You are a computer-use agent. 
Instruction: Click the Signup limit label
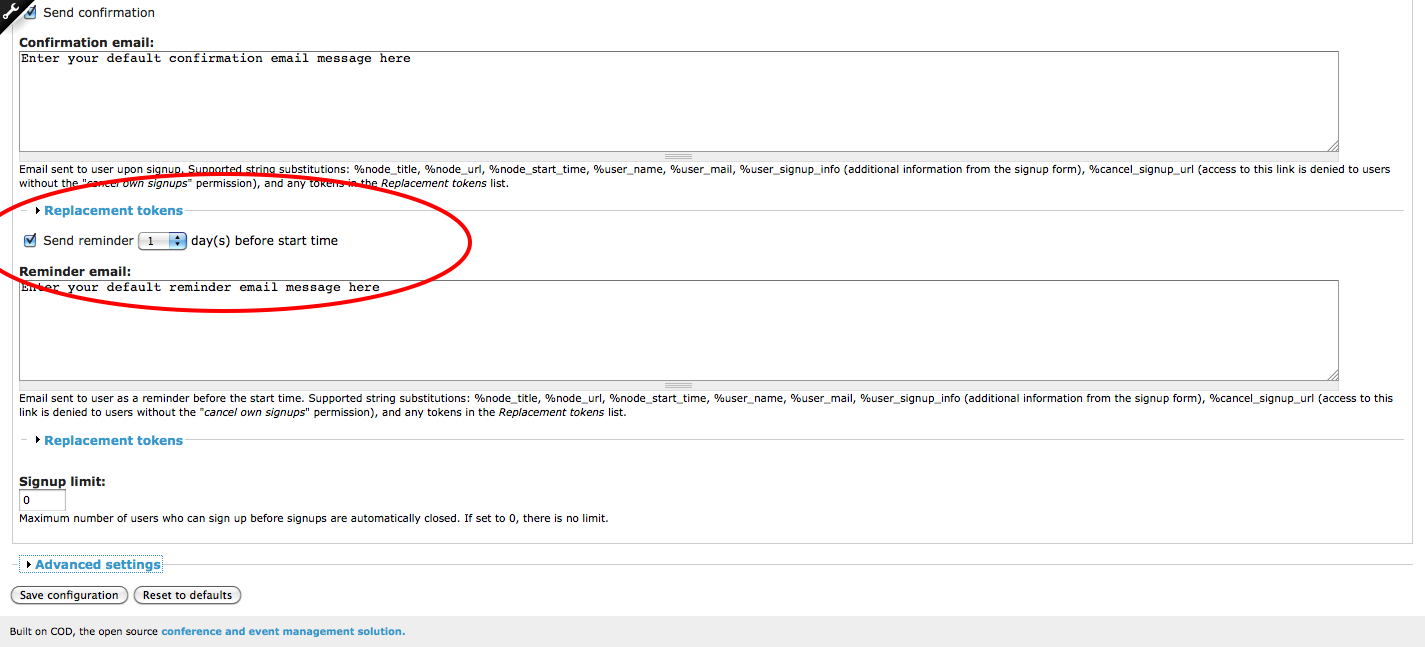point(62,482)
